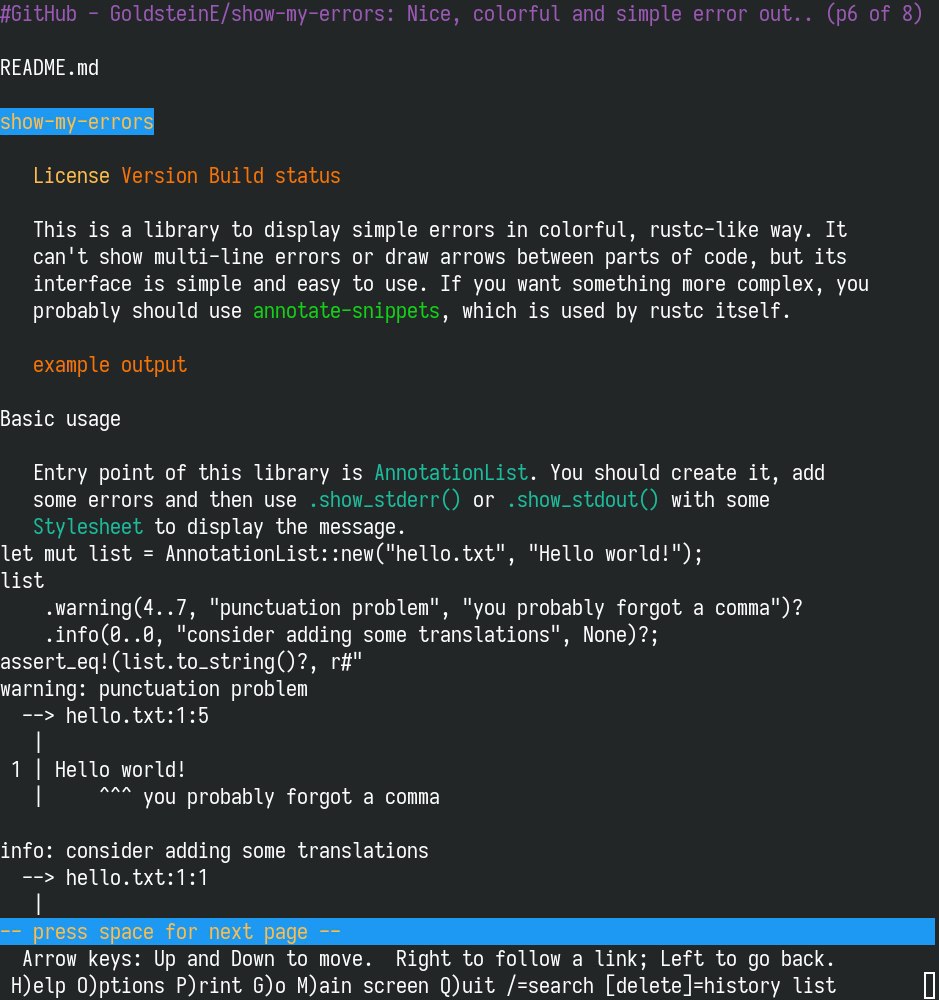939x1000 pixels.
Task: Click 'info: consider adding some translations' line
Action: click(x=214, y=851)
